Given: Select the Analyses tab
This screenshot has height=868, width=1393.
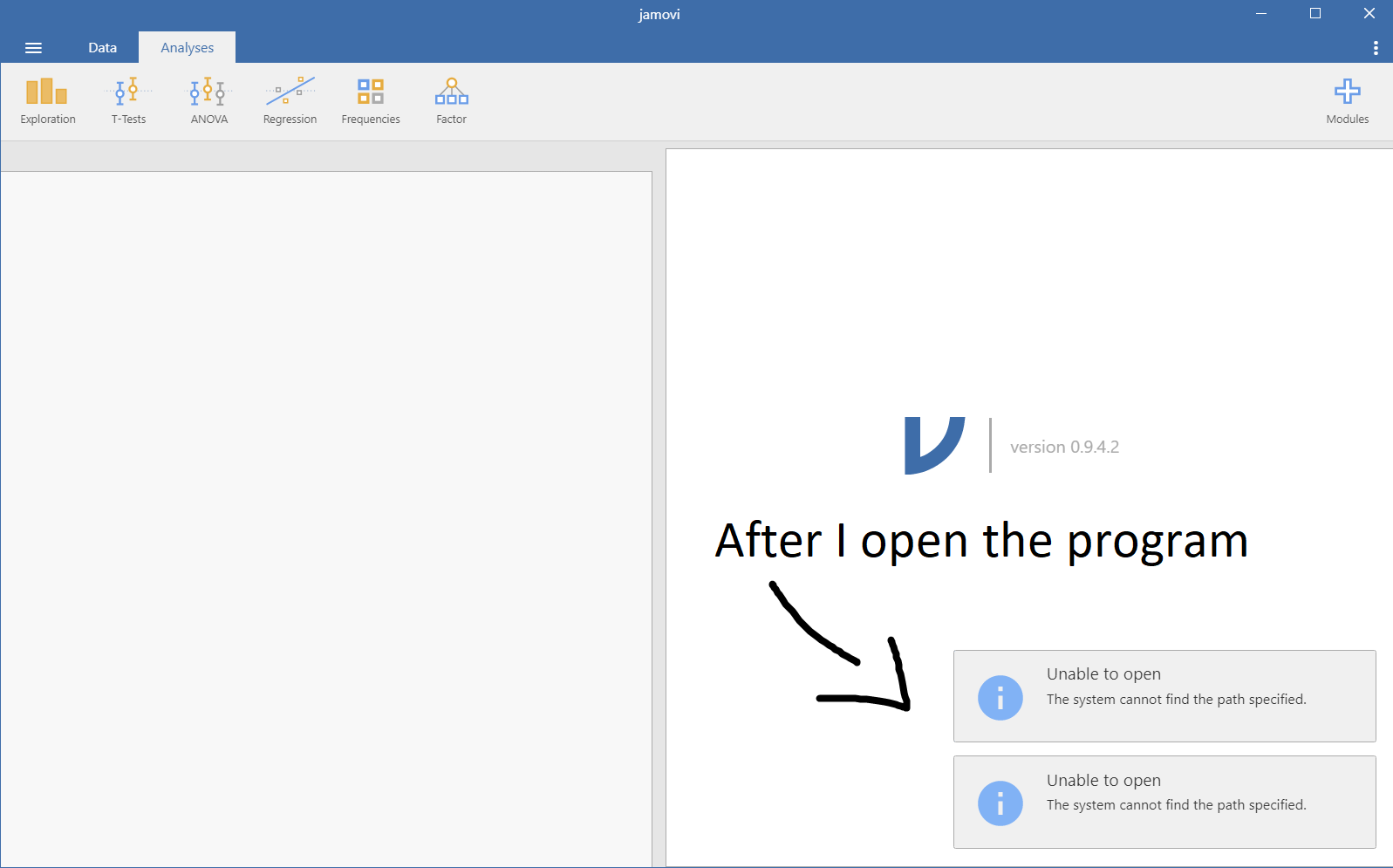Looking at the screenshot, I should coord(187,48).
